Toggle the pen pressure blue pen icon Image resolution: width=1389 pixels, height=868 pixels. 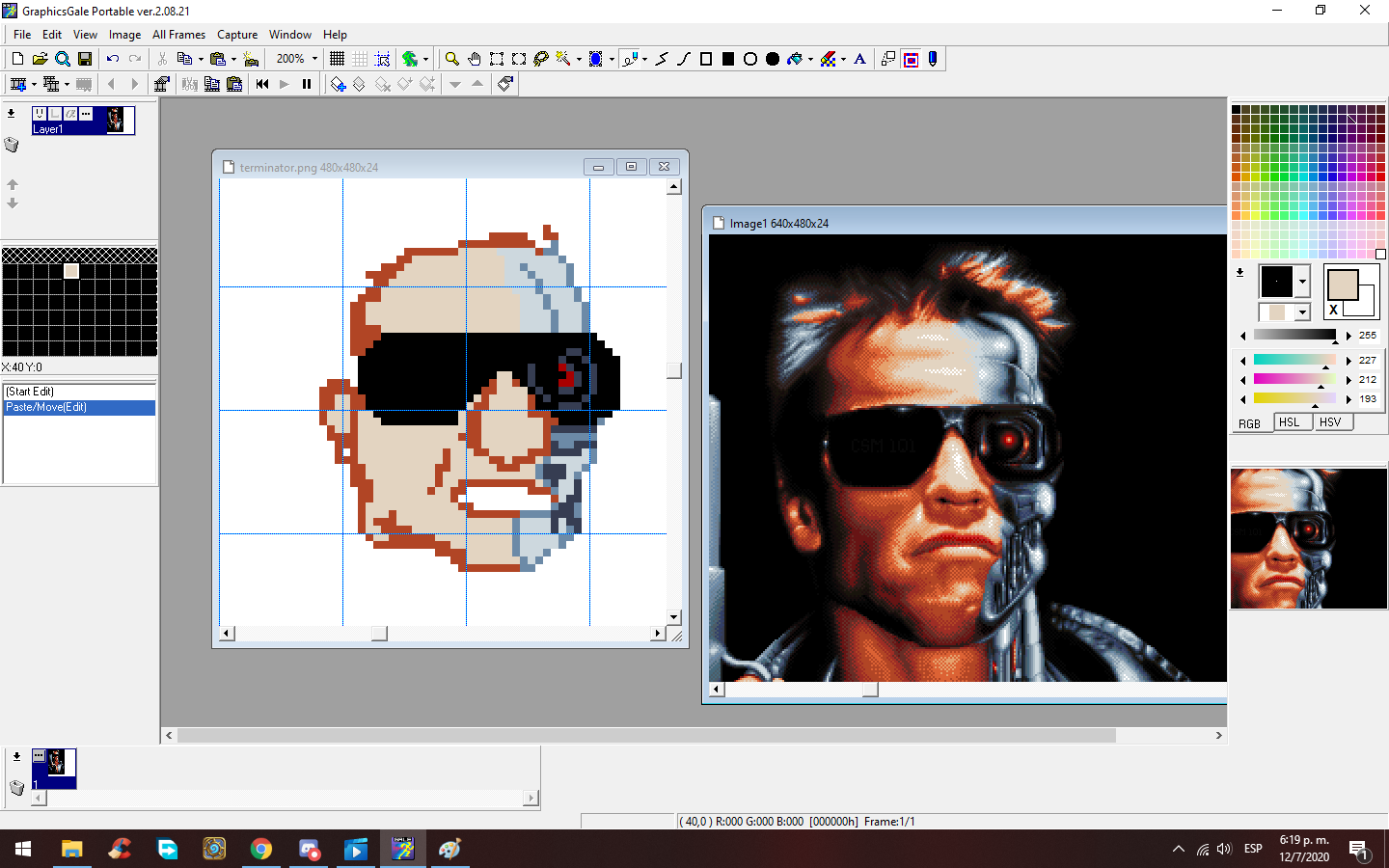(933, 59)
